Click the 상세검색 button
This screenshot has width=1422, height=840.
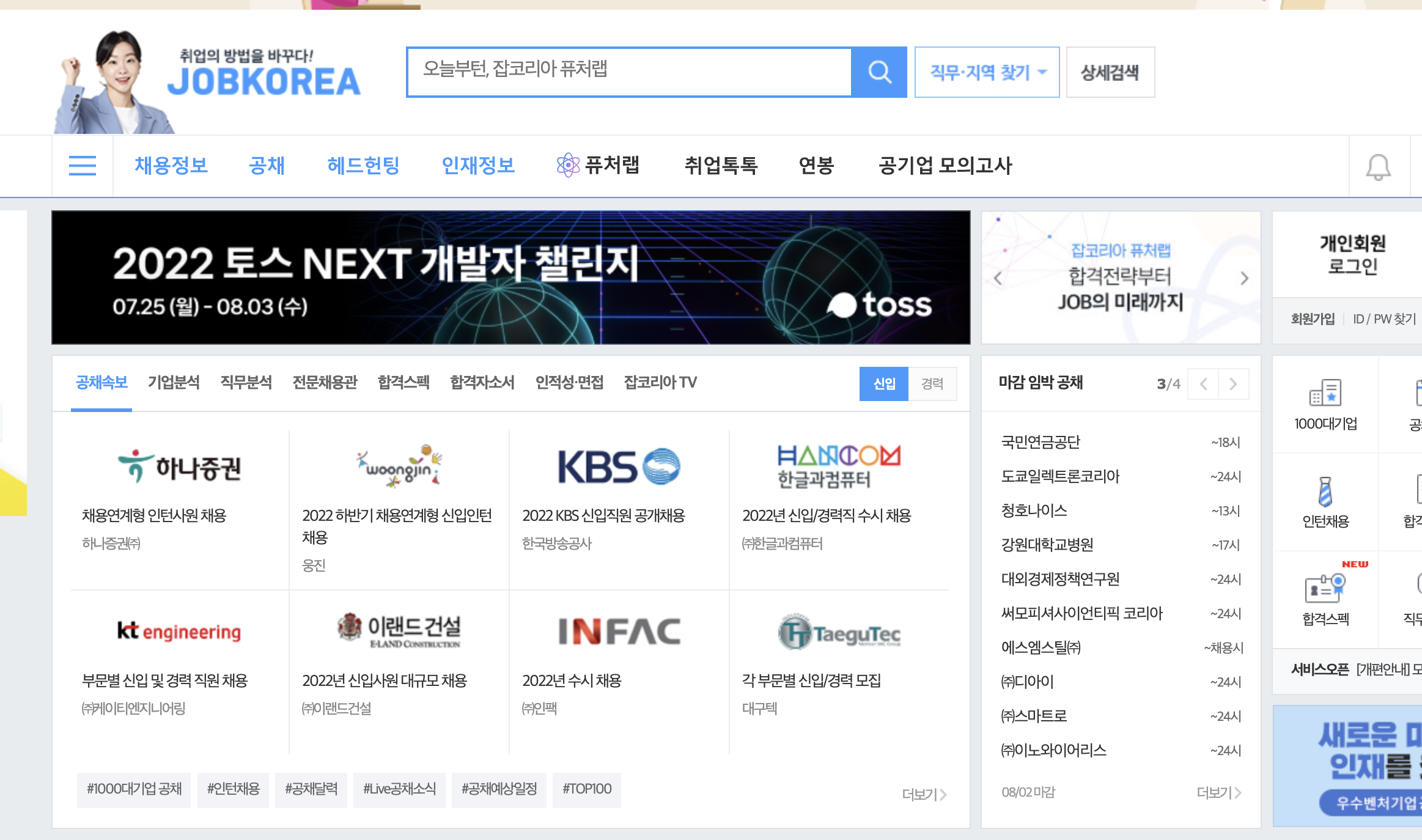[1110, 72]
